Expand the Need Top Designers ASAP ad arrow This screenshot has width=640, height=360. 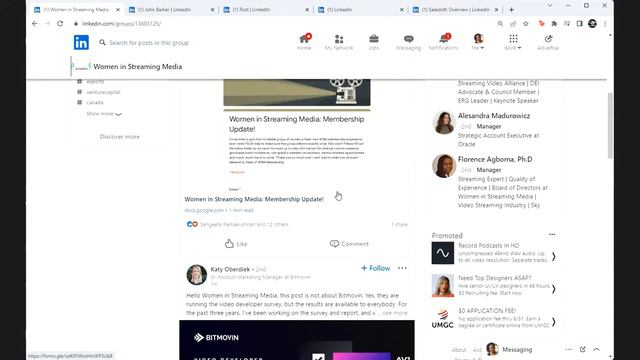[553, 289]
